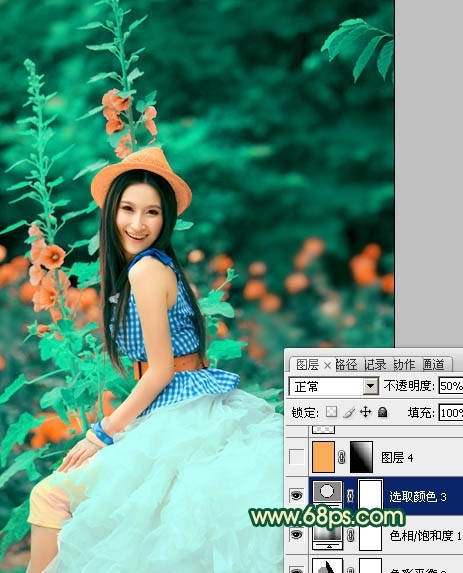Click the 不透明度 opacity field showing 50%
The height and width of the screenshot is (573, 463).
(451, 386)
